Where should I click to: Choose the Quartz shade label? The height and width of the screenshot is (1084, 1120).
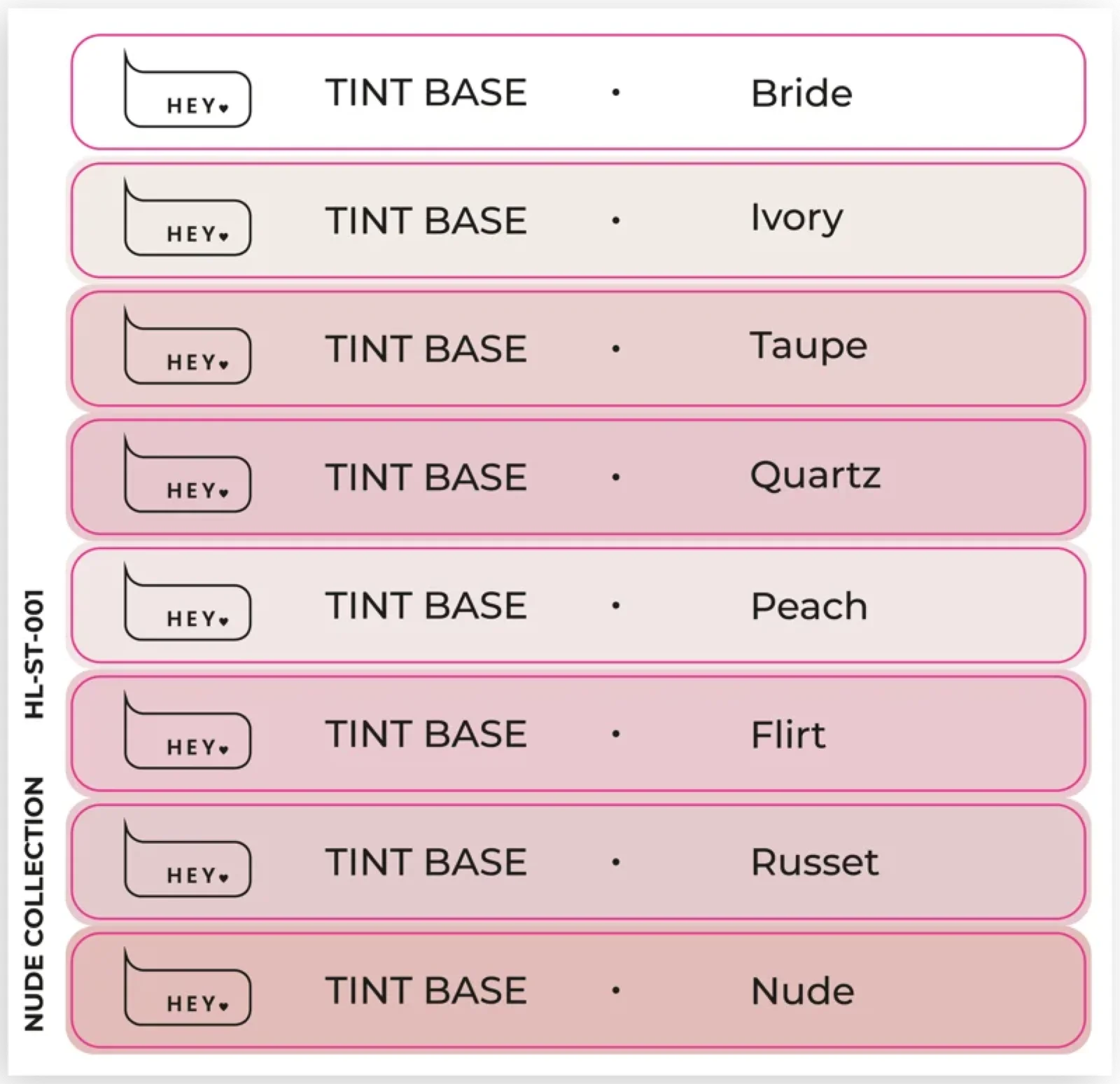click(x=815, y=475)
